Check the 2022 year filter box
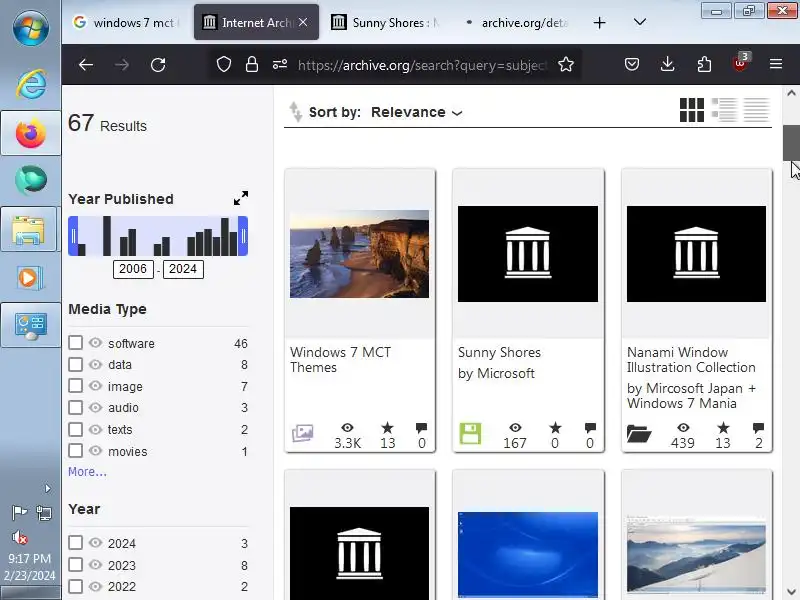The width and height of the screenshot is (800, 600). (x=76, y=586)
